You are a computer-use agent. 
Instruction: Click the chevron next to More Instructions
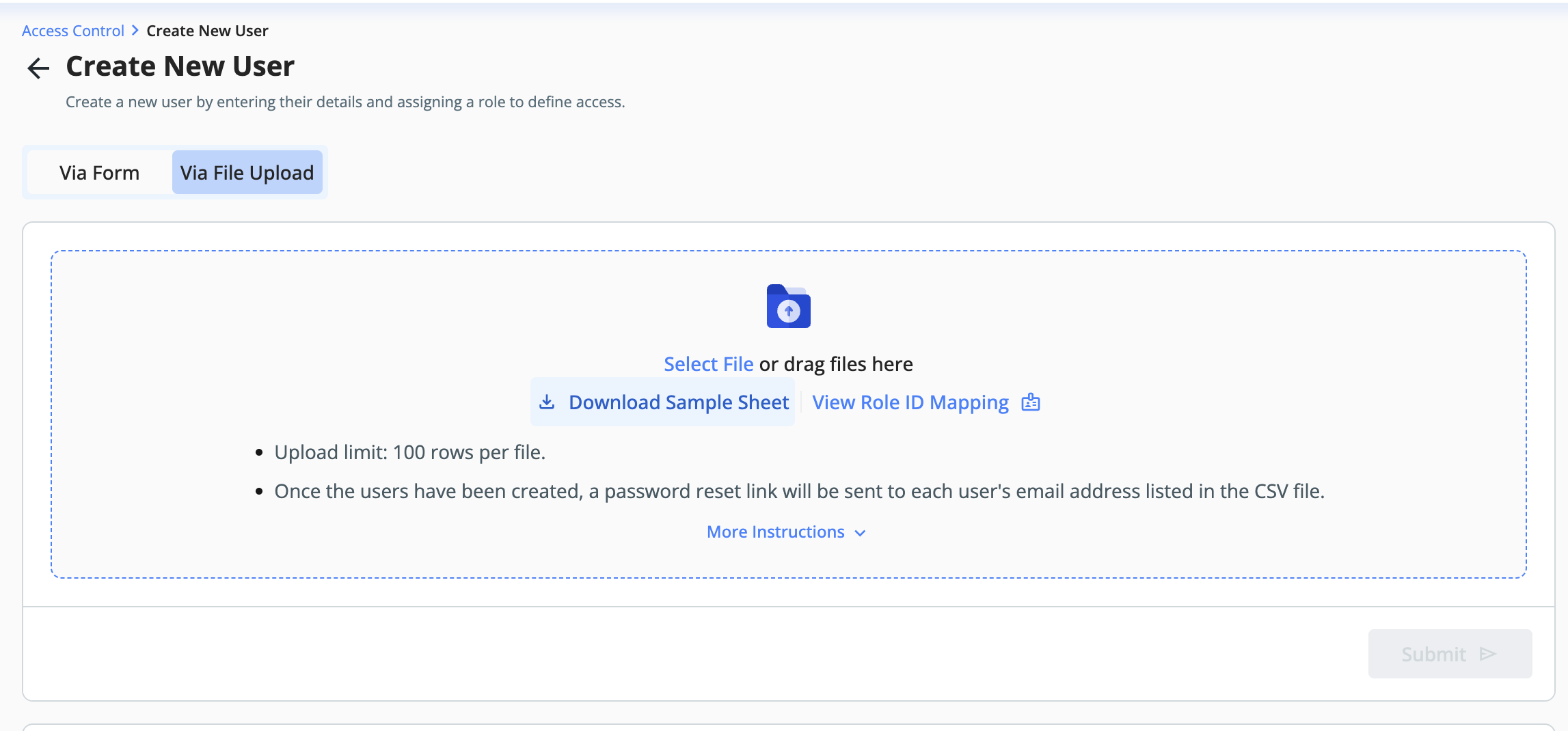click(x=861, y=533)
